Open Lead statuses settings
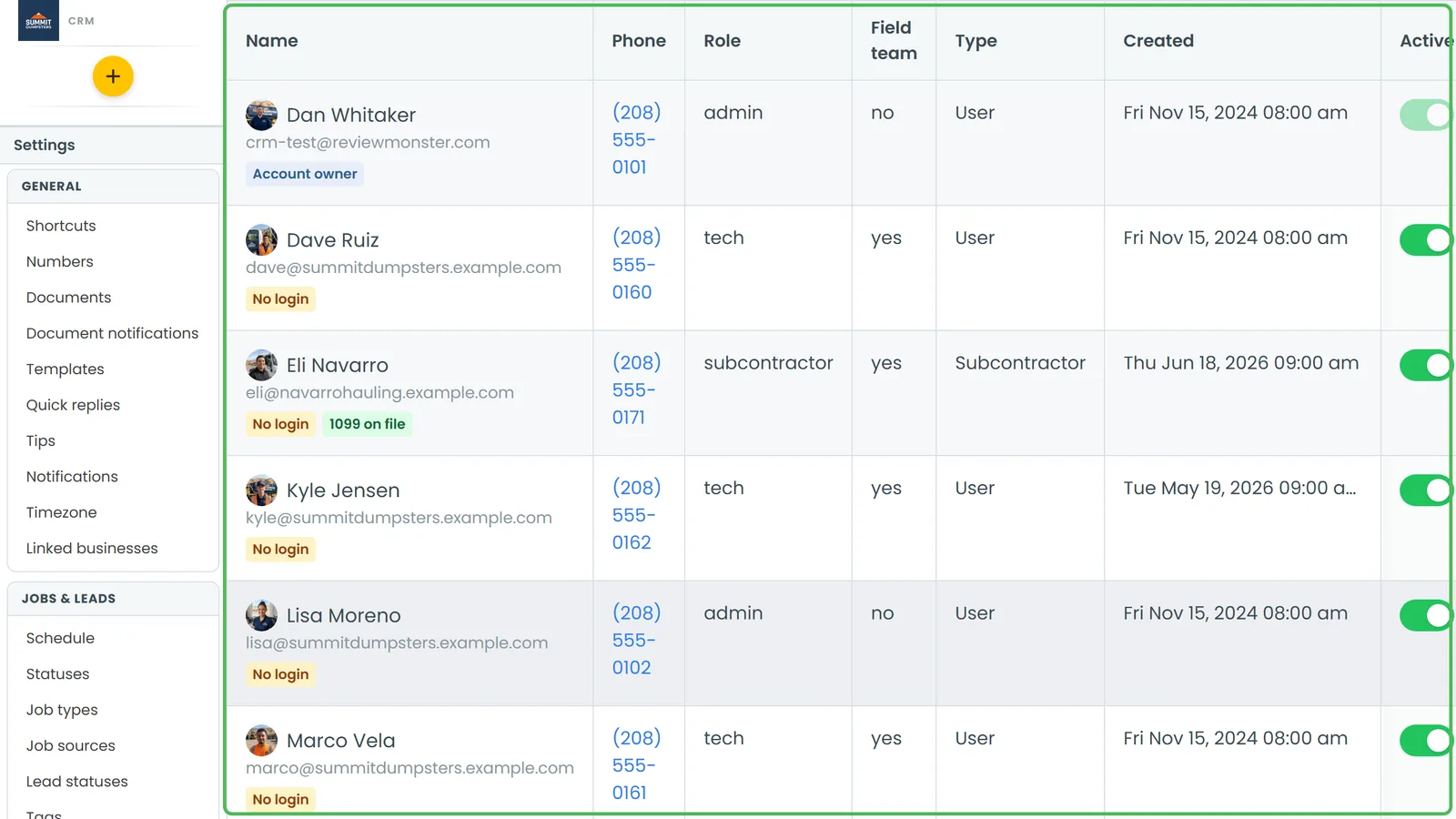 pyautogui.click(x=77, y=782)
